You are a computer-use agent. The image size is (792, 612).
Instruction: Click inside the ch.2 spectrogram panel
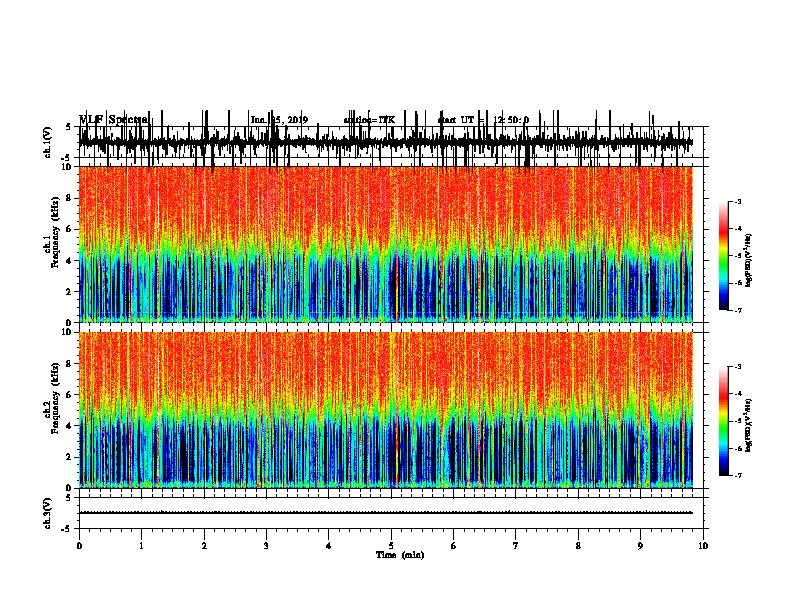click(x=386, y=410)
